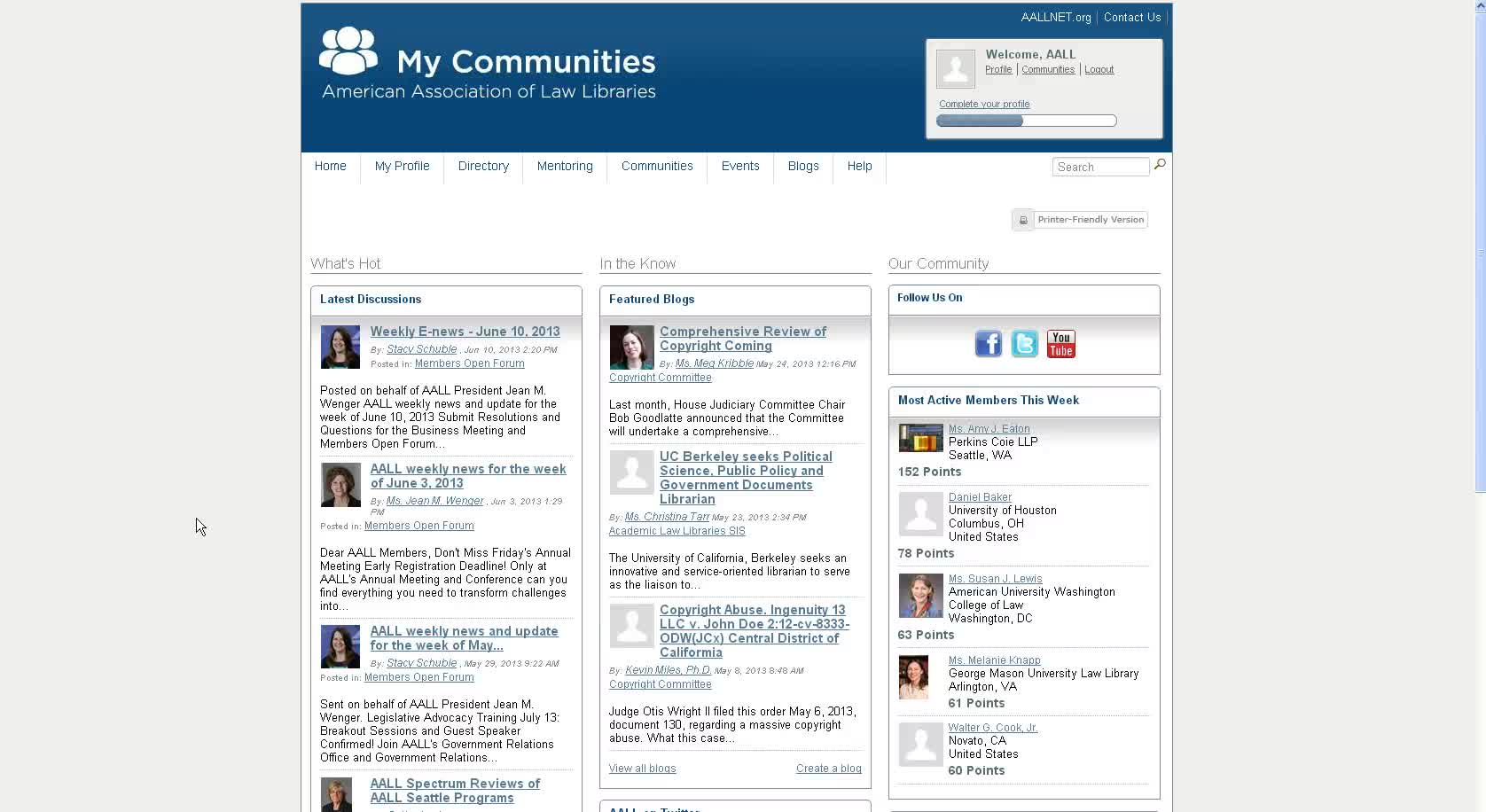Open AALL weekly news week of May discussion

(465, 638)
